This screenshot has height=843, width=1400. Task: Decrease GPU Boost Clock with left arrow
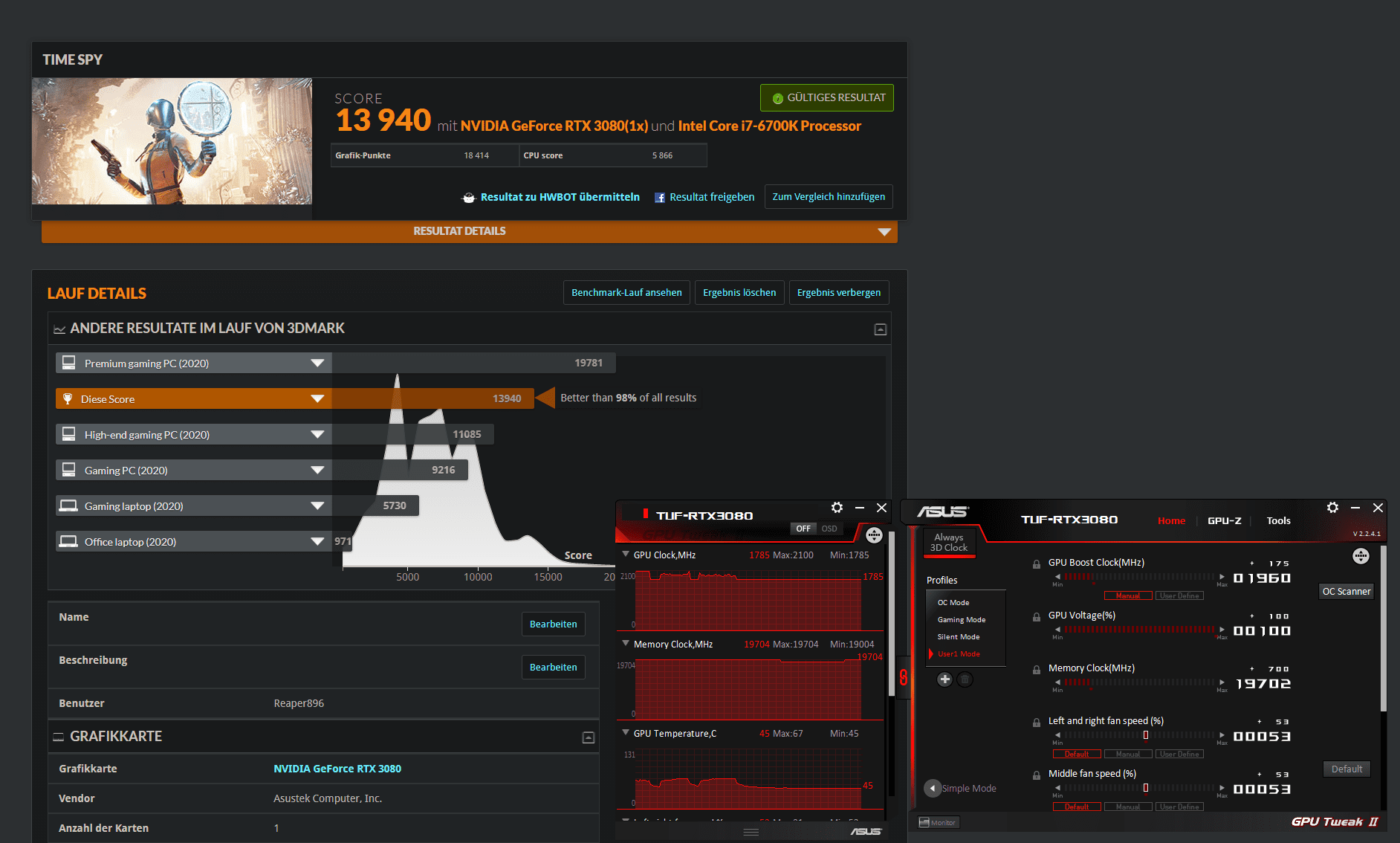[x=1057, y=577]
